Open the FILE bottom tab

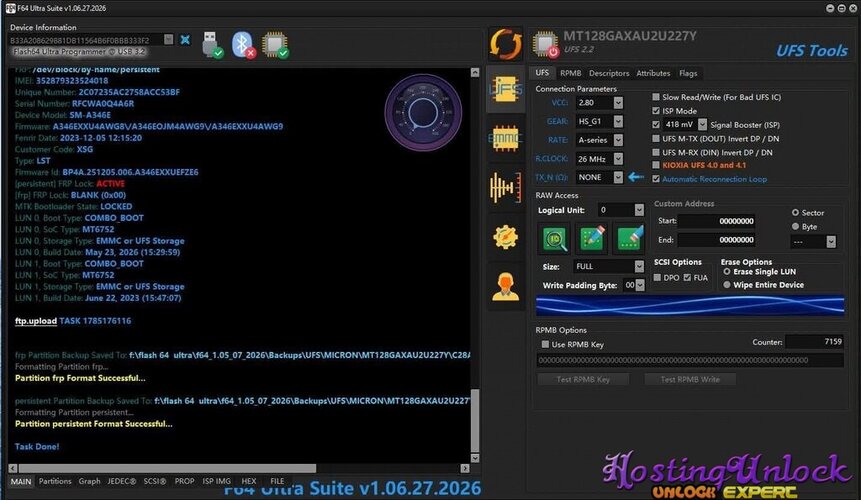(277, 481)
